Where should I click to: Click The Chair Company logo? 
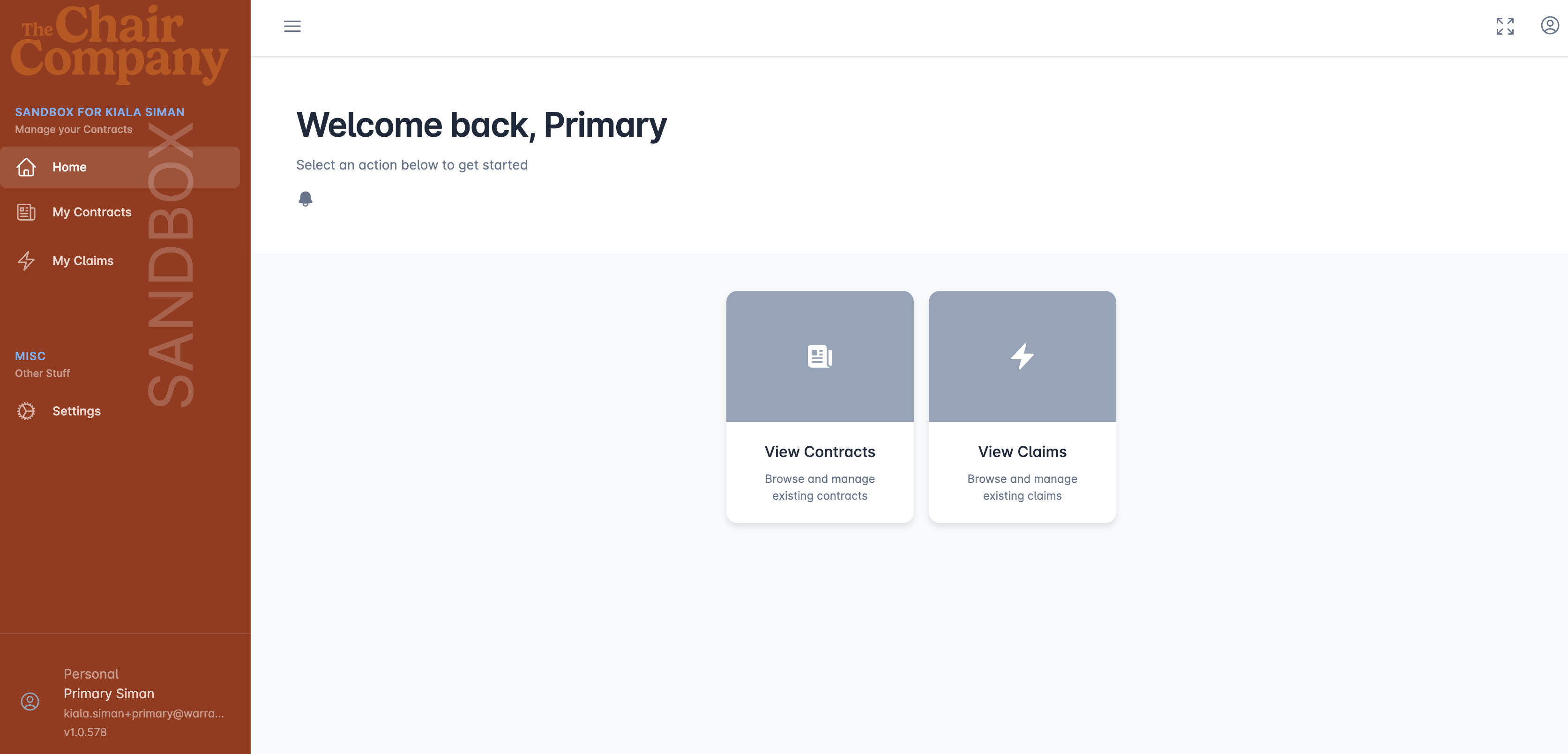click(x=119, y=44)
